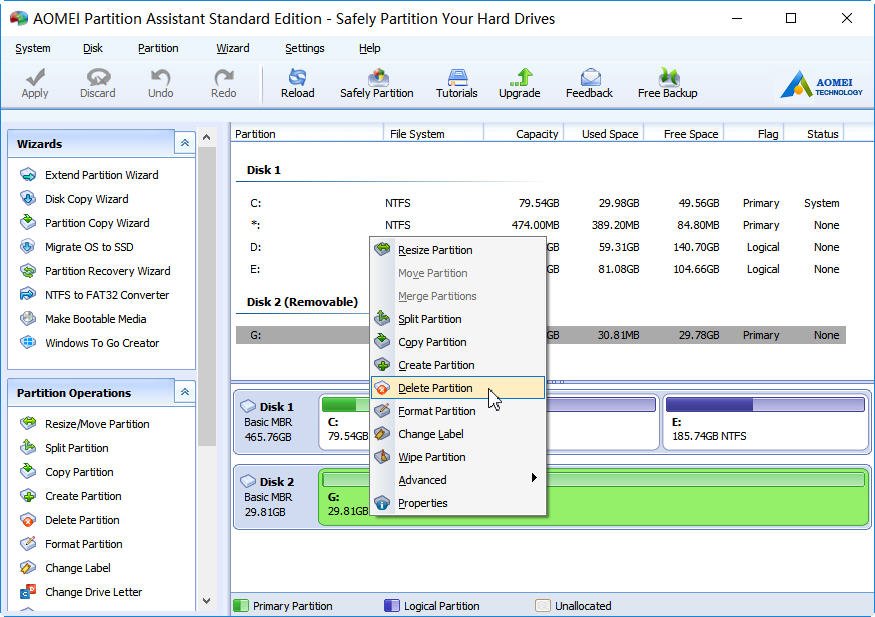Viewport: 875px width, 617px height.
Task: Choose Delete Partition in context menu
Action: pyautogui.click(x=458, y=388)
